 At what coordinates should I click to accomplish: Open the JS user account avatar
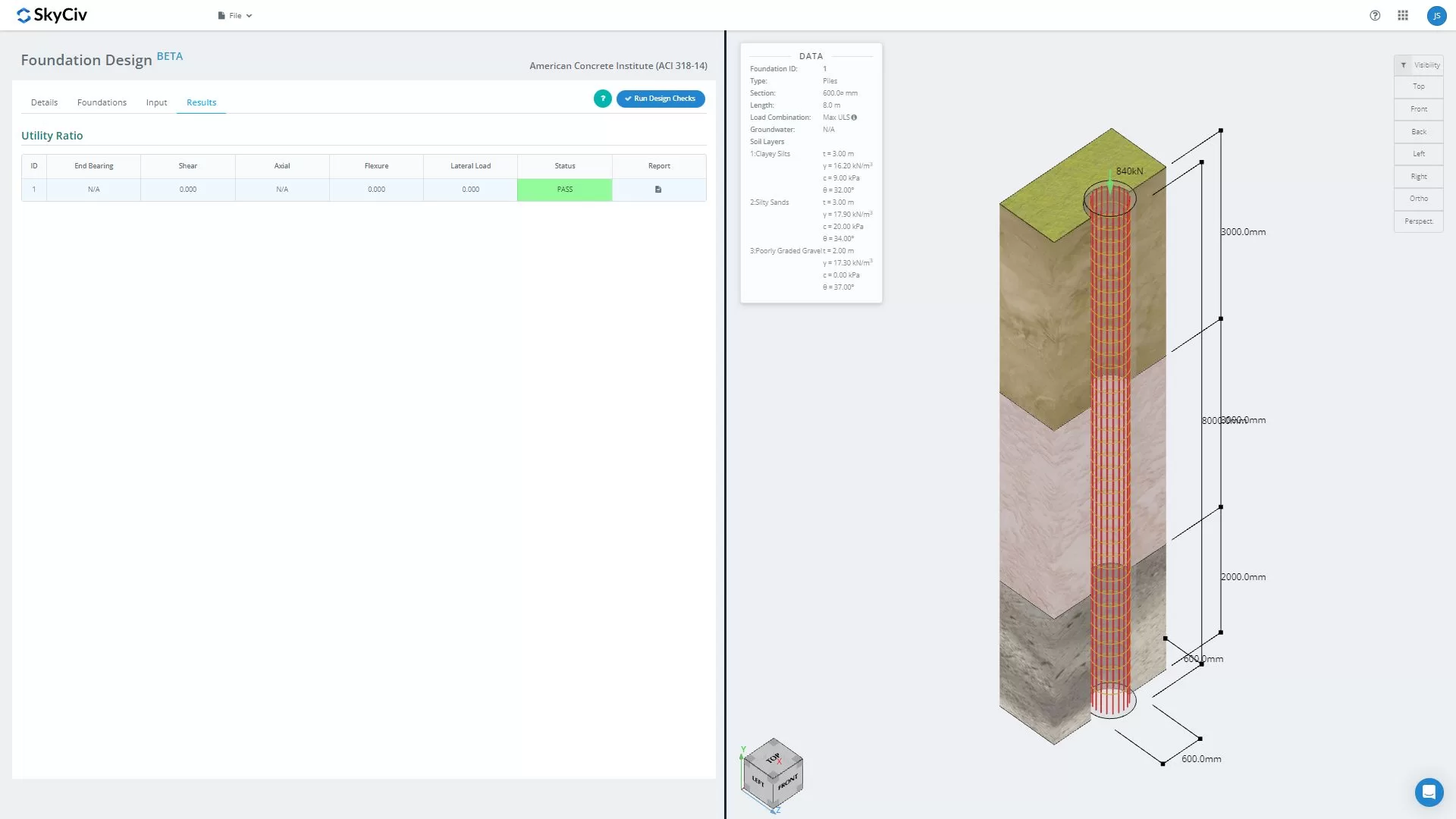(x=1436, y=15)
